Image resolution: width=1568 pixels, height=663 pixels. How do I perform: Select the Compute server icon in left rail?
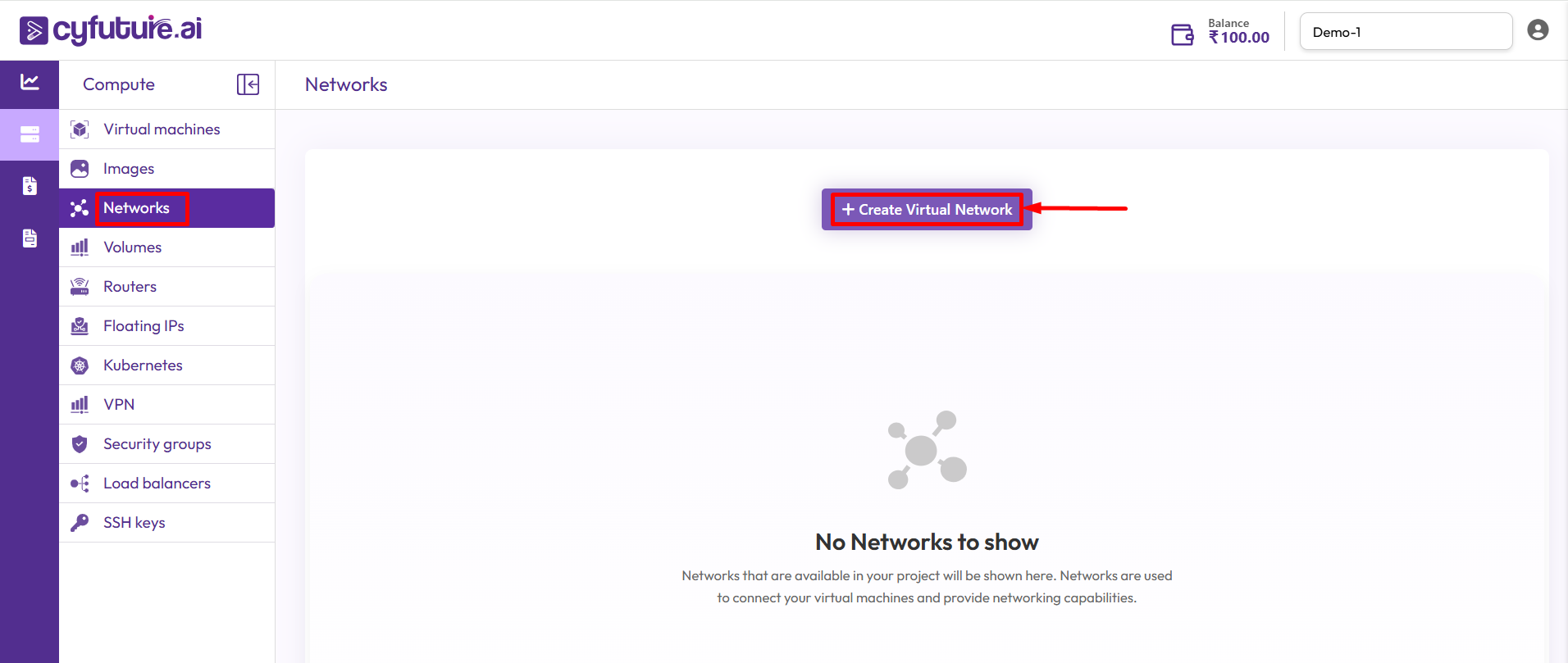tap(30, 134)
